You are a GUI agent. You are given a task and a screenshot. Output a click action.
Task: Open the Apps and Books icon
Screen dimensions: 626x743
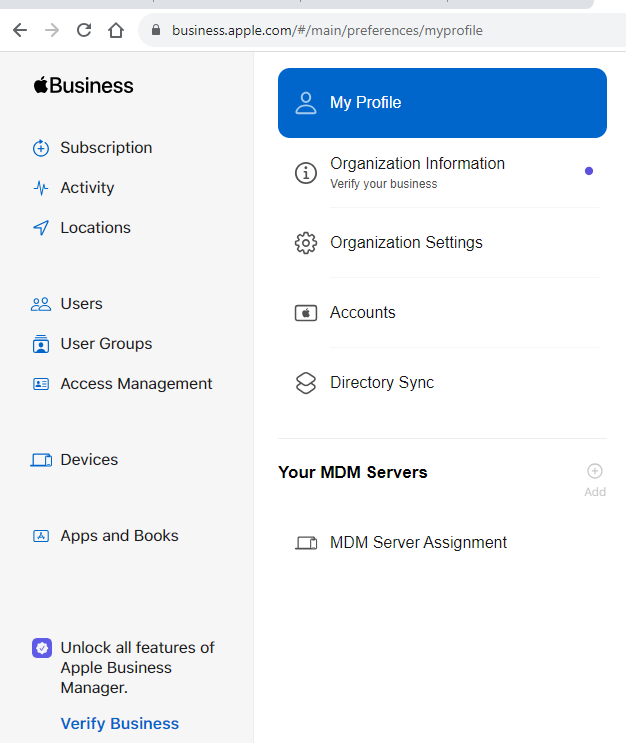41,536
